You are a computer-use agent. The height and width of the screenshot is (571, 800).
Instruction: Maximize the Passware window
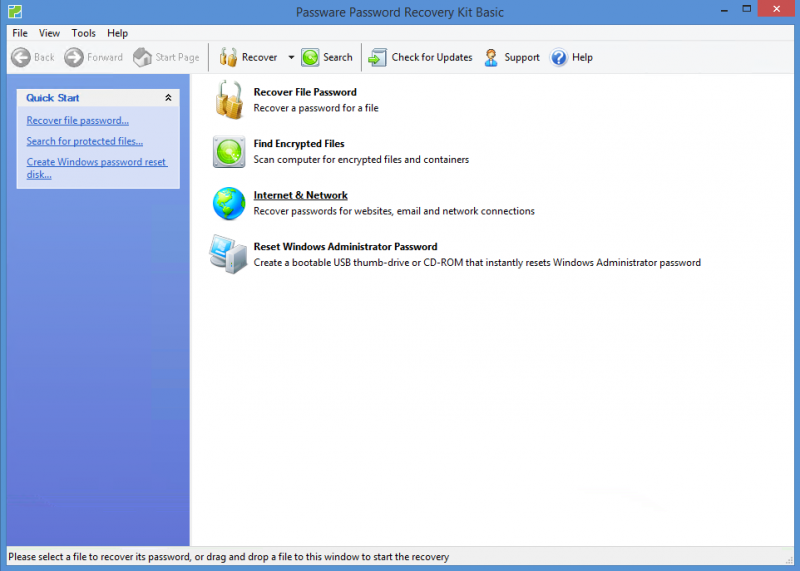746,9
